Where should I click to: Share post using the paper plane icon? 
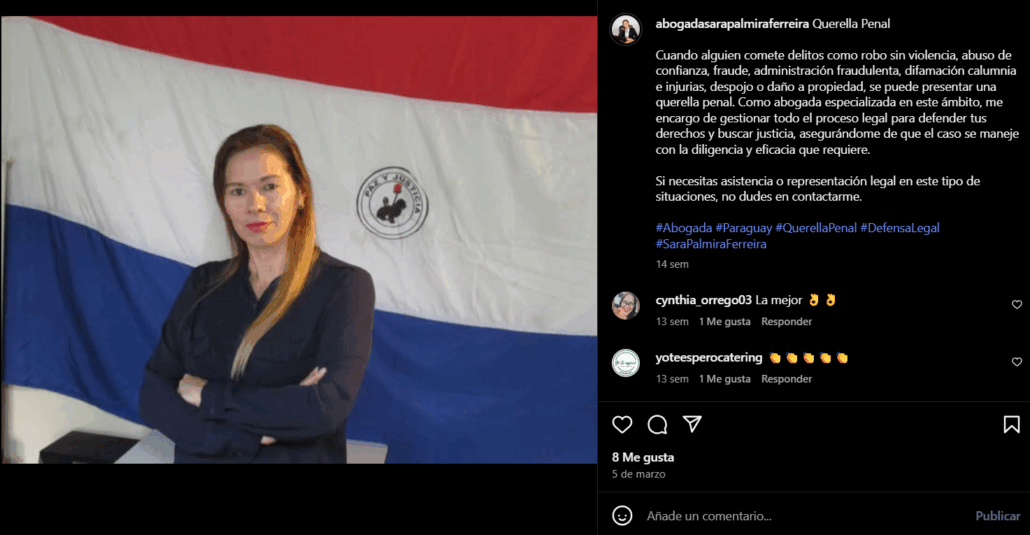pos(692,424)
